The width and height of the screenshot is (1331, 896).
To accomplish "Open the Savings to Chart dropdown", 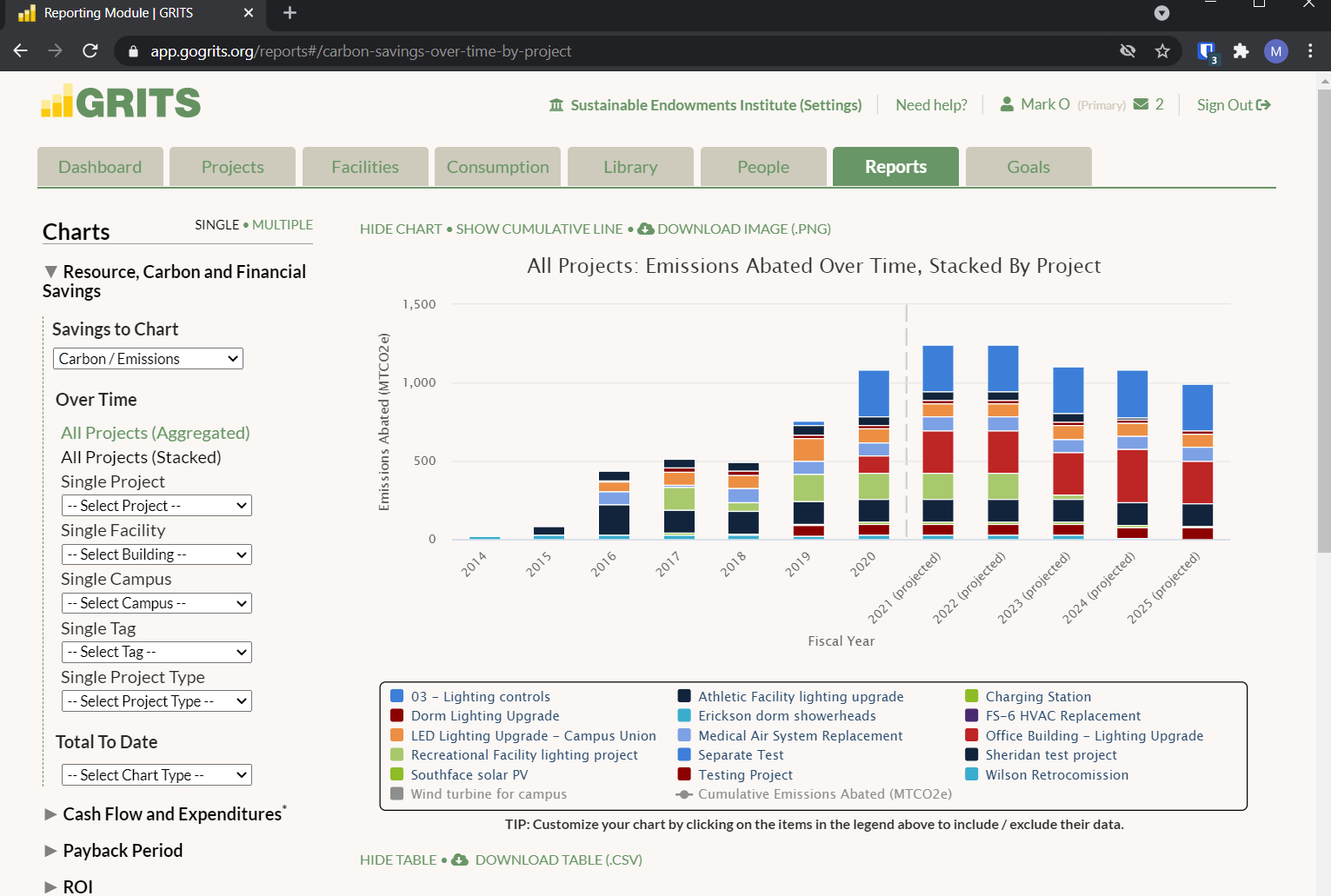I will [x=148, y=359].
